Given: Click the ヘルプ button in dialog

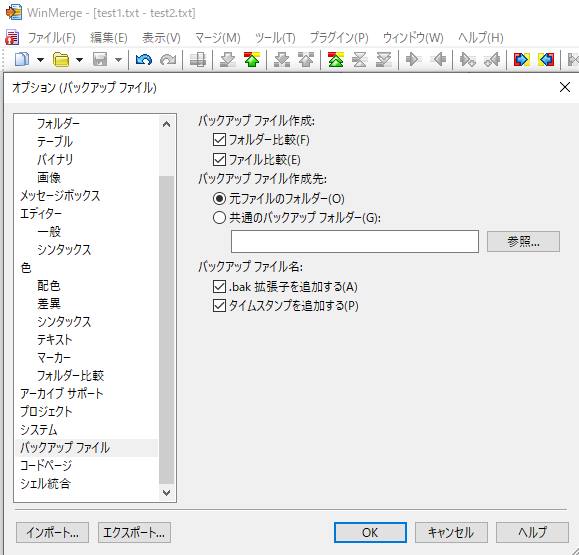Looking at the screenshot, I should tap(532, 532).
